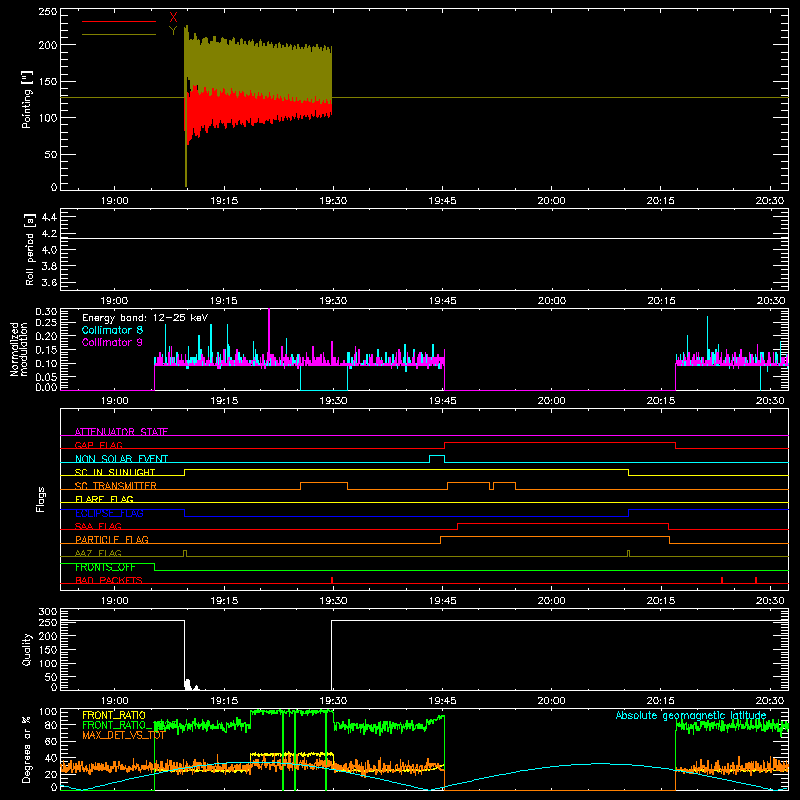Screen dimensions: 800x800
Task: Click the 0.05 value on modulation axis
Action: (x=46, y=377)
